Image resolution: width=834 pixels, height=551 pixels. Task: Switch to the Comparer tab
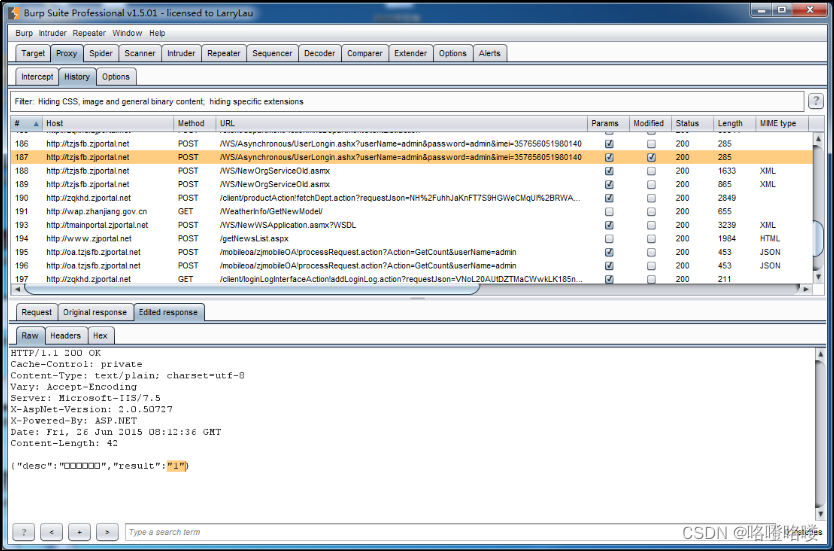point(364,53)
